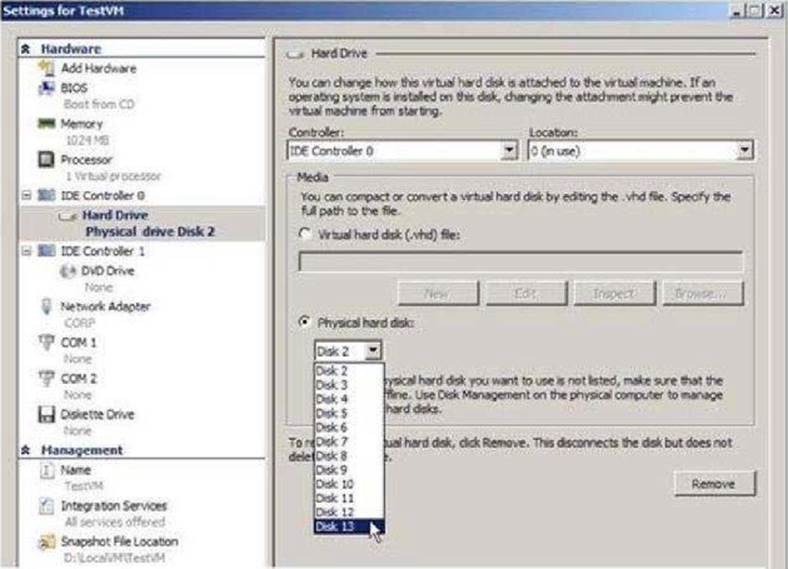The height and width of the screenshot is (569, 788).
Task: Click the Diskette Drive floppy icon
Action: tap(47, 414)
